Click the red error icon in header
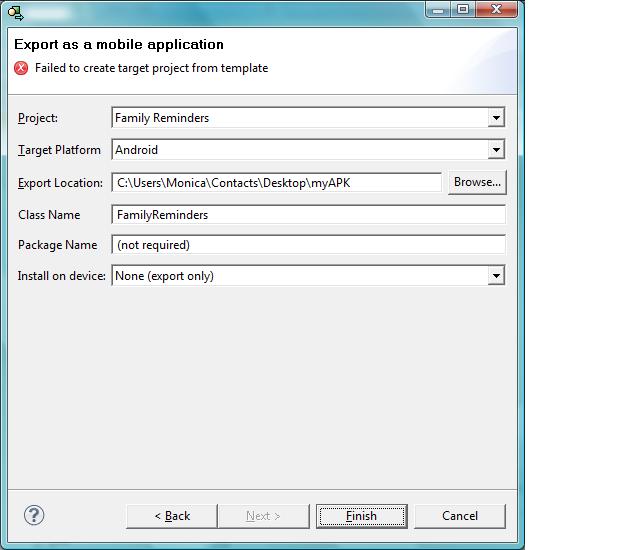The width and height of the screenshot is (640, 550). point(21,68)
